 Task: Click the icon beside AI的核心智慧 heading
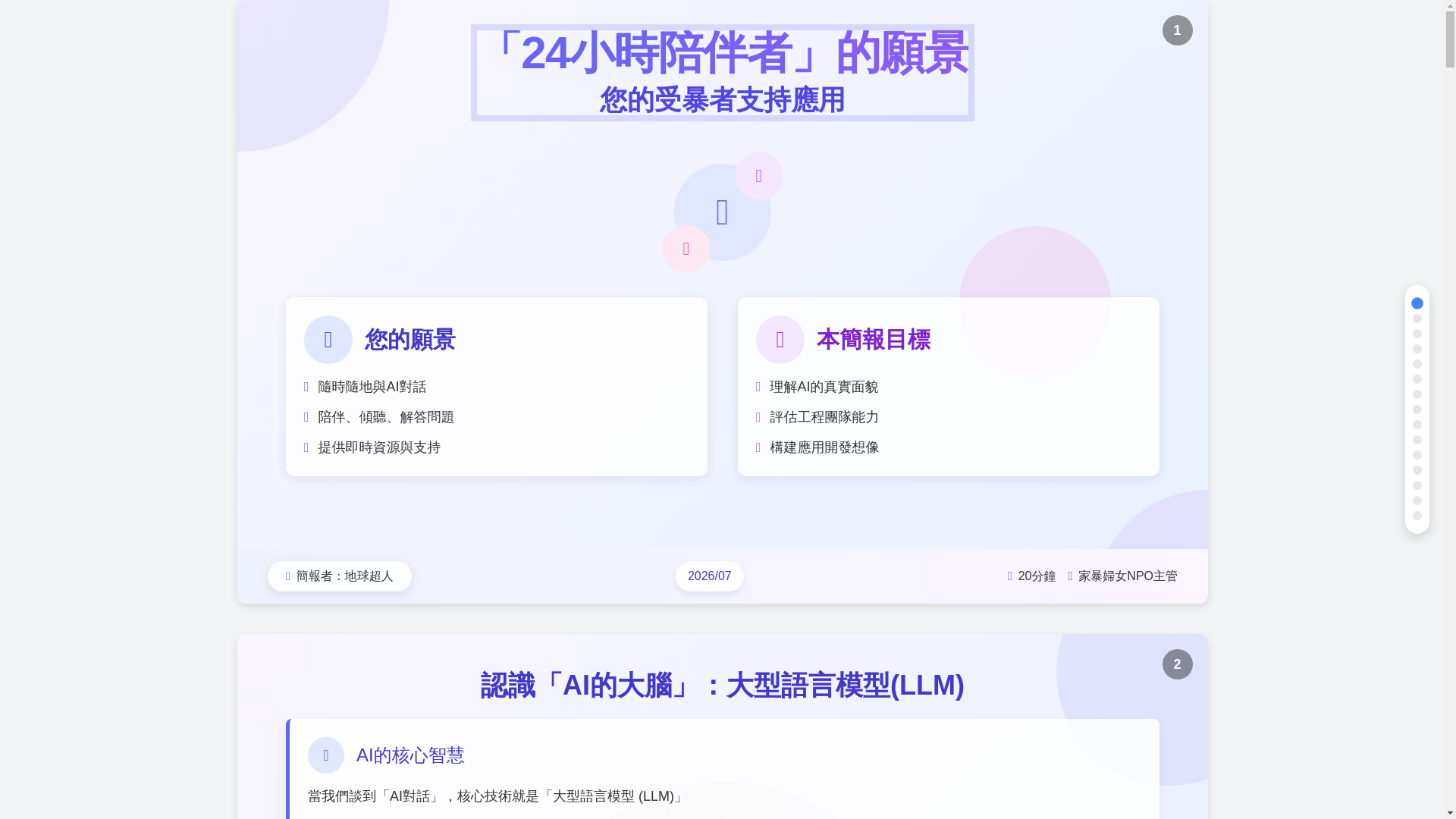click(325, 755)
